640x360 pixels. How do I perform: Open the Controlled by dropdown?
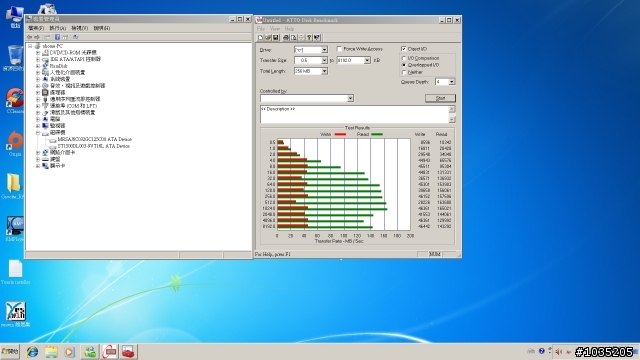pyautogui.click(x=350, y=98)
